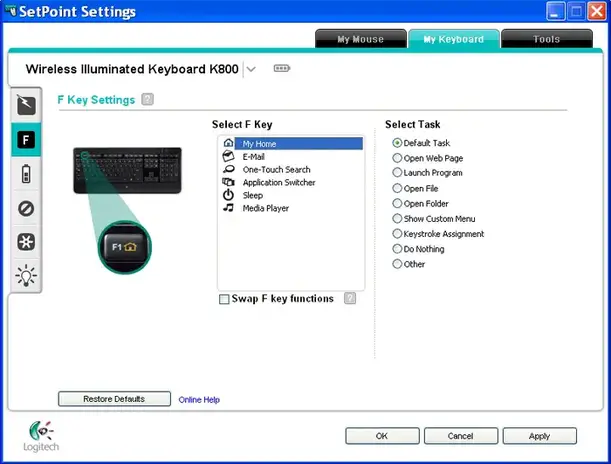This screenshot has height=464, width=611.
Task: Open the backlight lightbulb sidebar icon
Action: point(26,276)
